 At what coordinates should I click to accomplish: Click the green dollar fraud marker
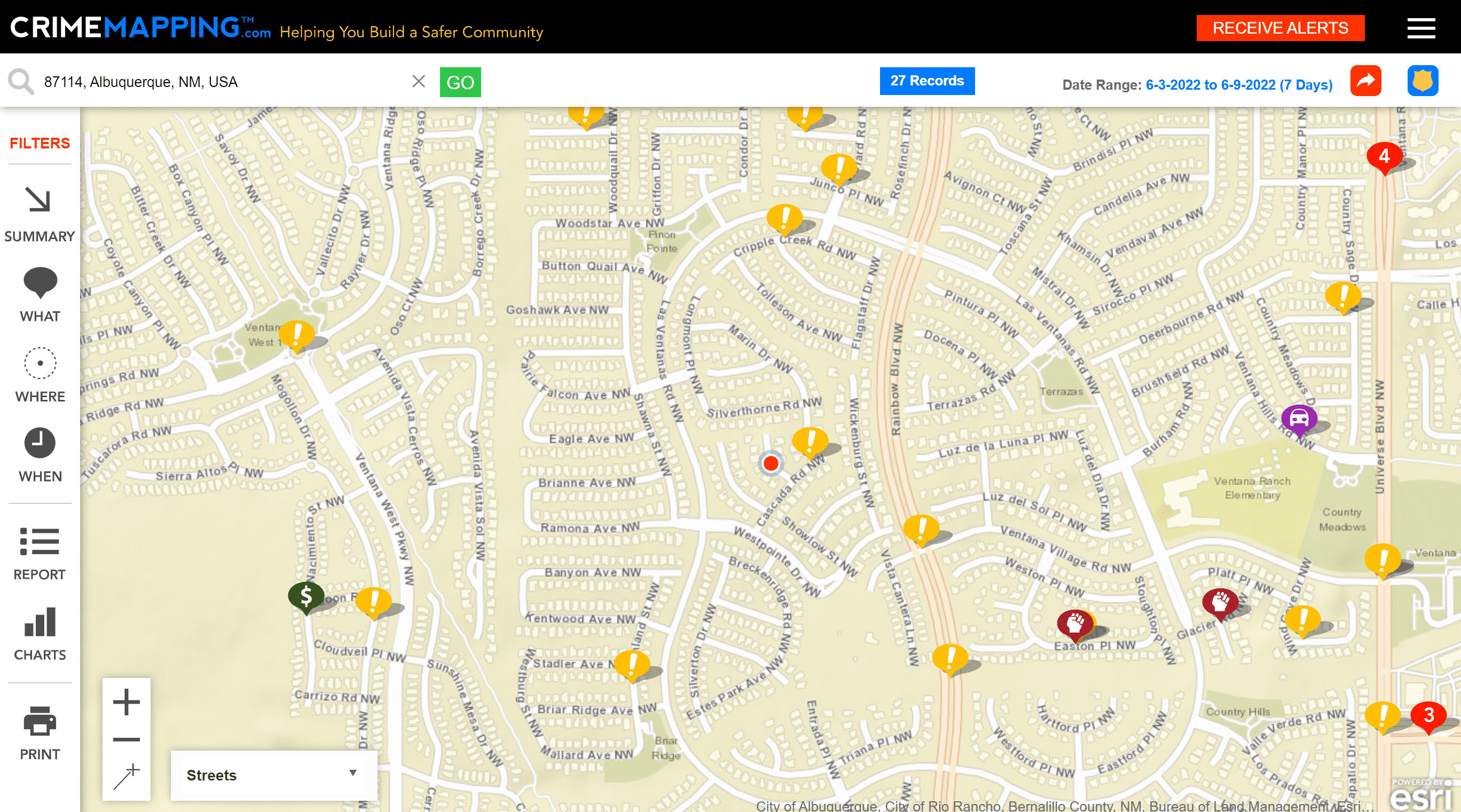pos(305,597)
